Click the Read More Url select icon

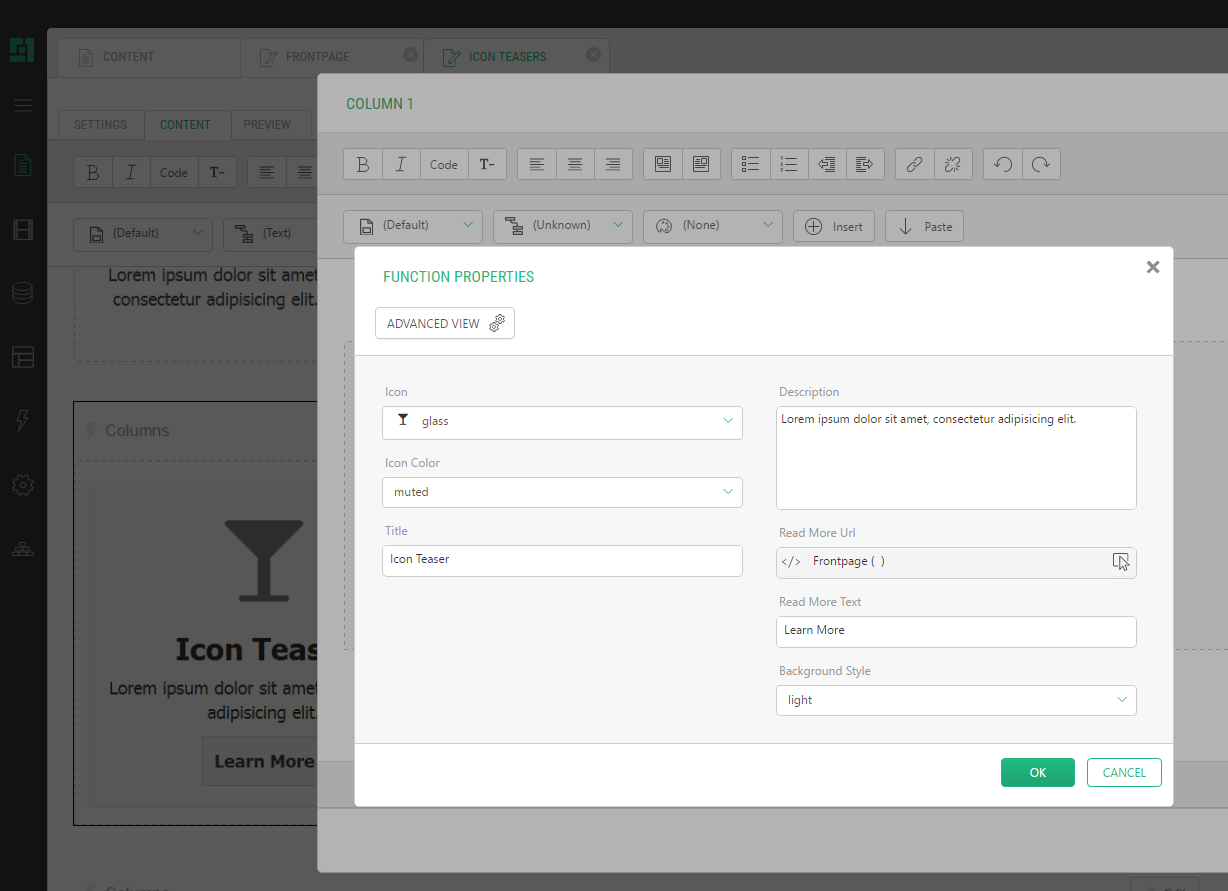[x=1121, y=562]
